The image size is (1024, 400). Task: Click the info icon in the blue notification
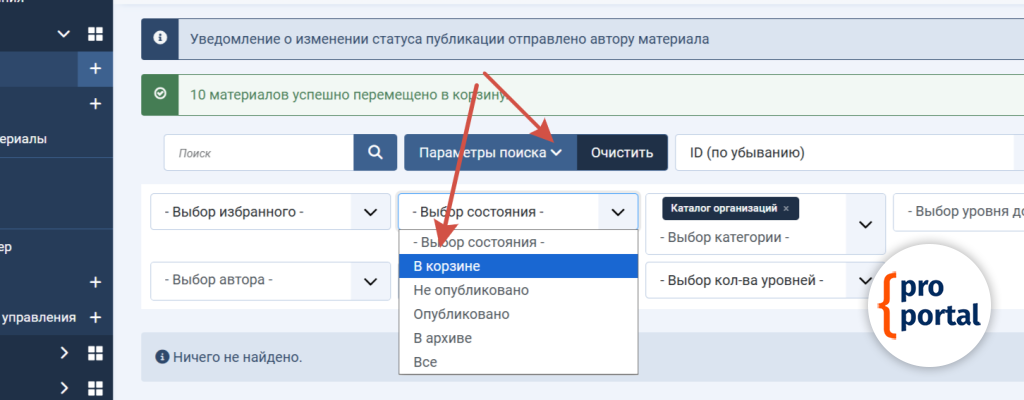[x=159, y=40]
